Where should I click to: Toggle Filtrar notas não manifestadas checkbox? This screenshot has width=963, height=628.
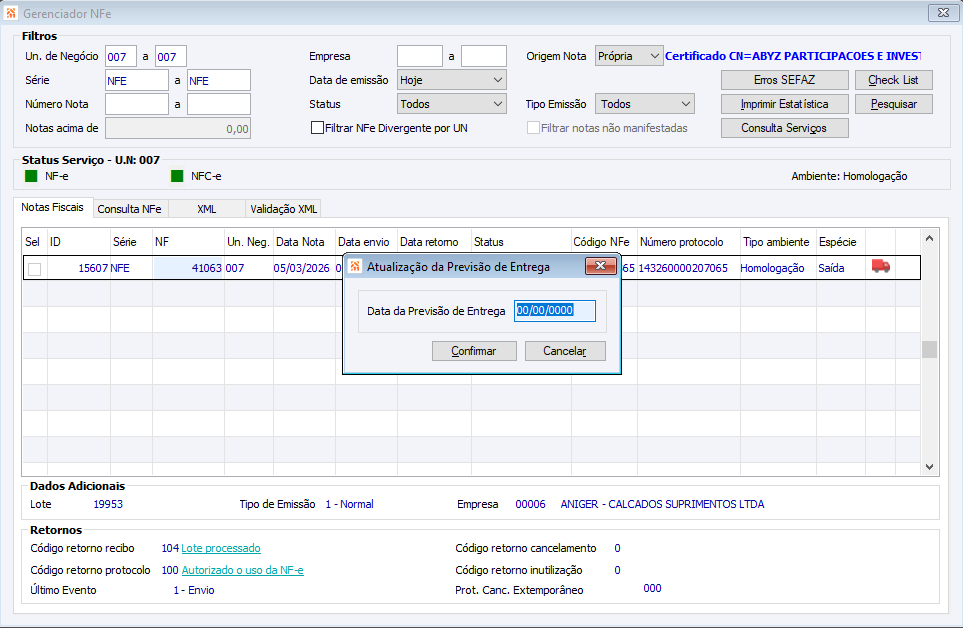pos(533,128)
